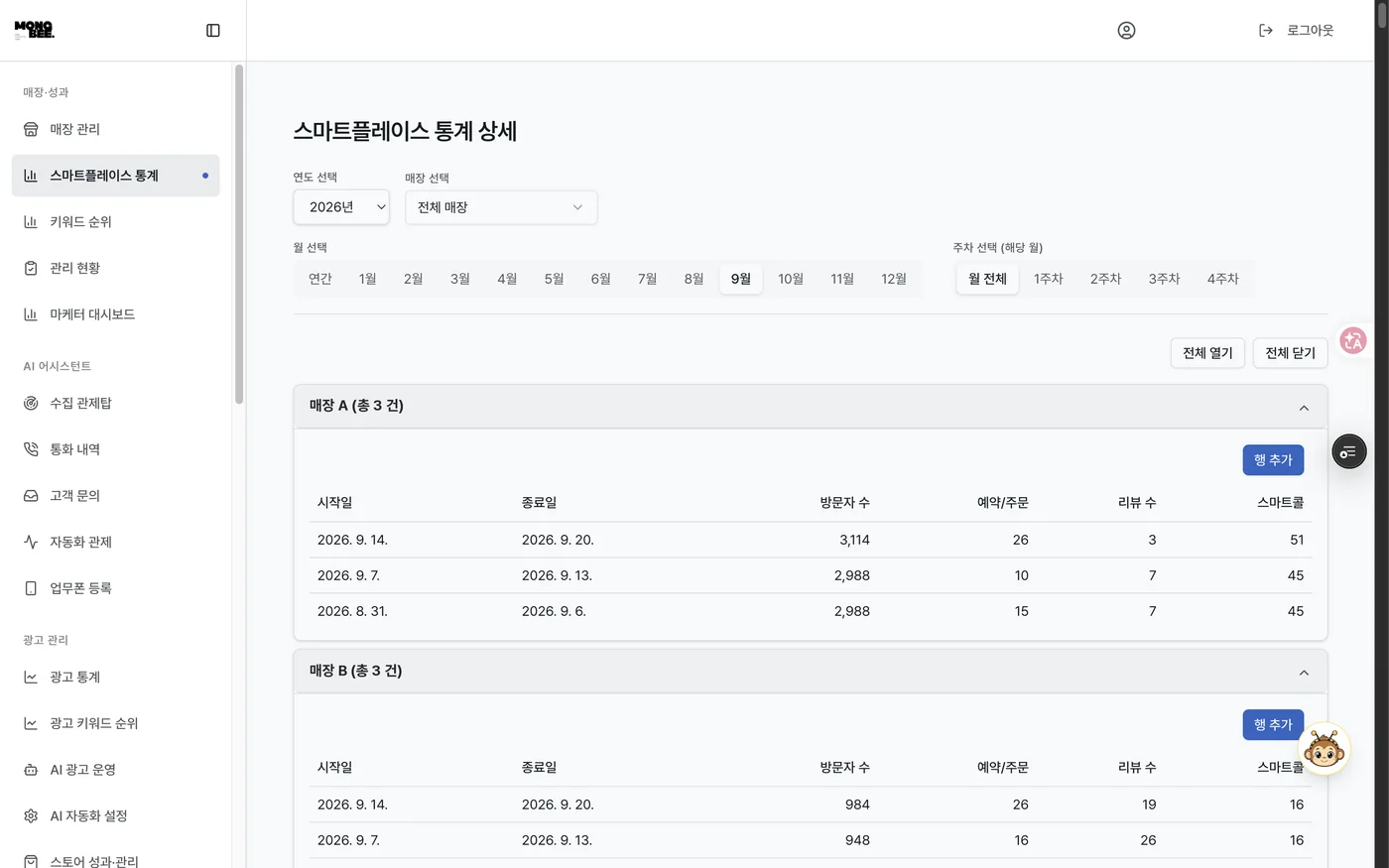Screen dimensions: 1389x868
Task: Open AI 광고 운영 robot icon
Action: [x=31, y=770]
